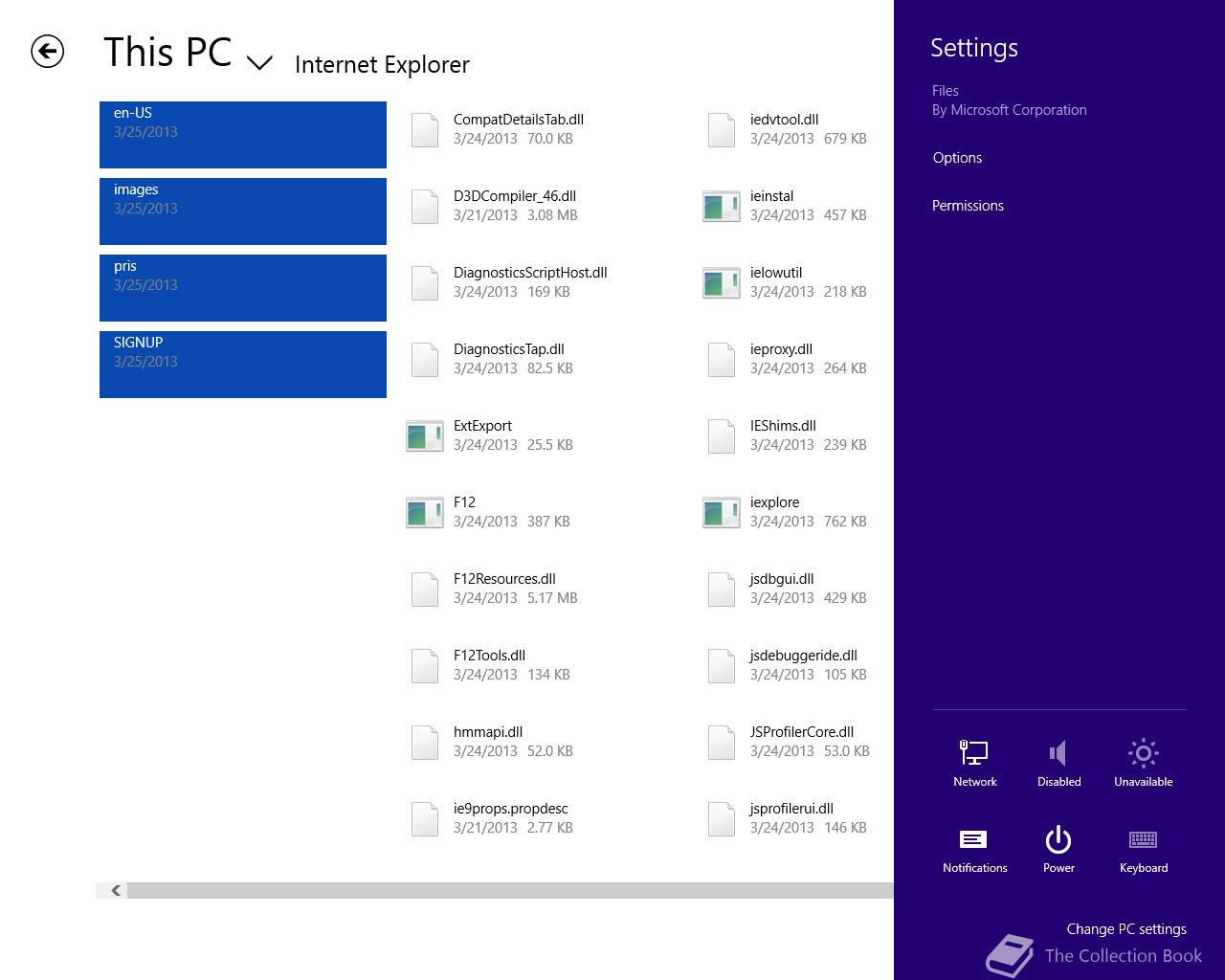Expand the This PC location dropdown chevron
The height and width of the screenshot is (980, 1225).
click(x=259, y=63)
